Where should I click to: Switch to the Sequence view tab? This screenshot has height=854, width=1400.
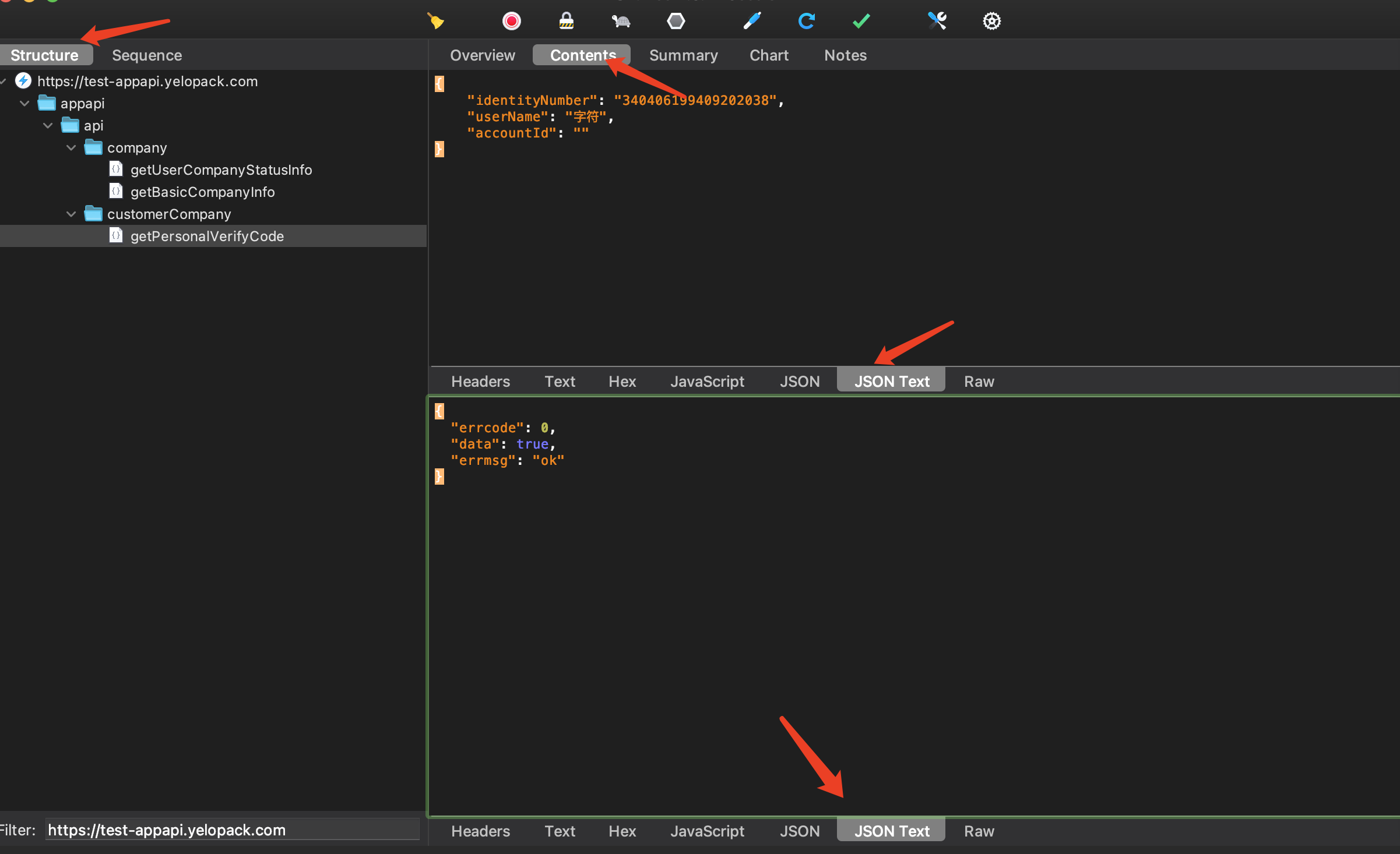147,55
